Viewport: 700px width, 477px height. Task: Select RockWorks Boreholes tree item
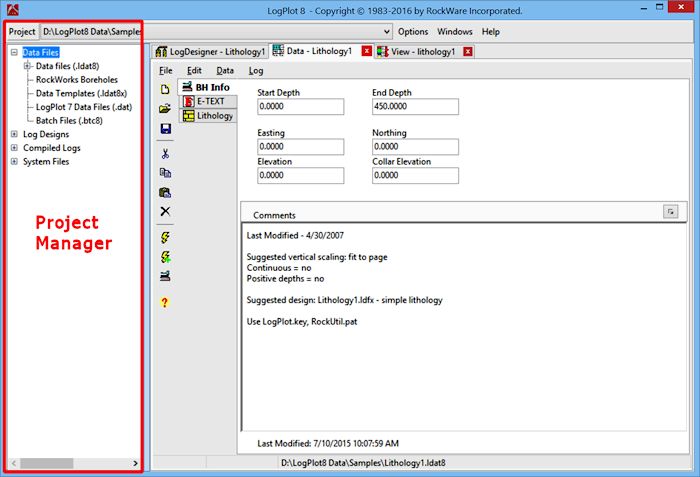(77, 80)
